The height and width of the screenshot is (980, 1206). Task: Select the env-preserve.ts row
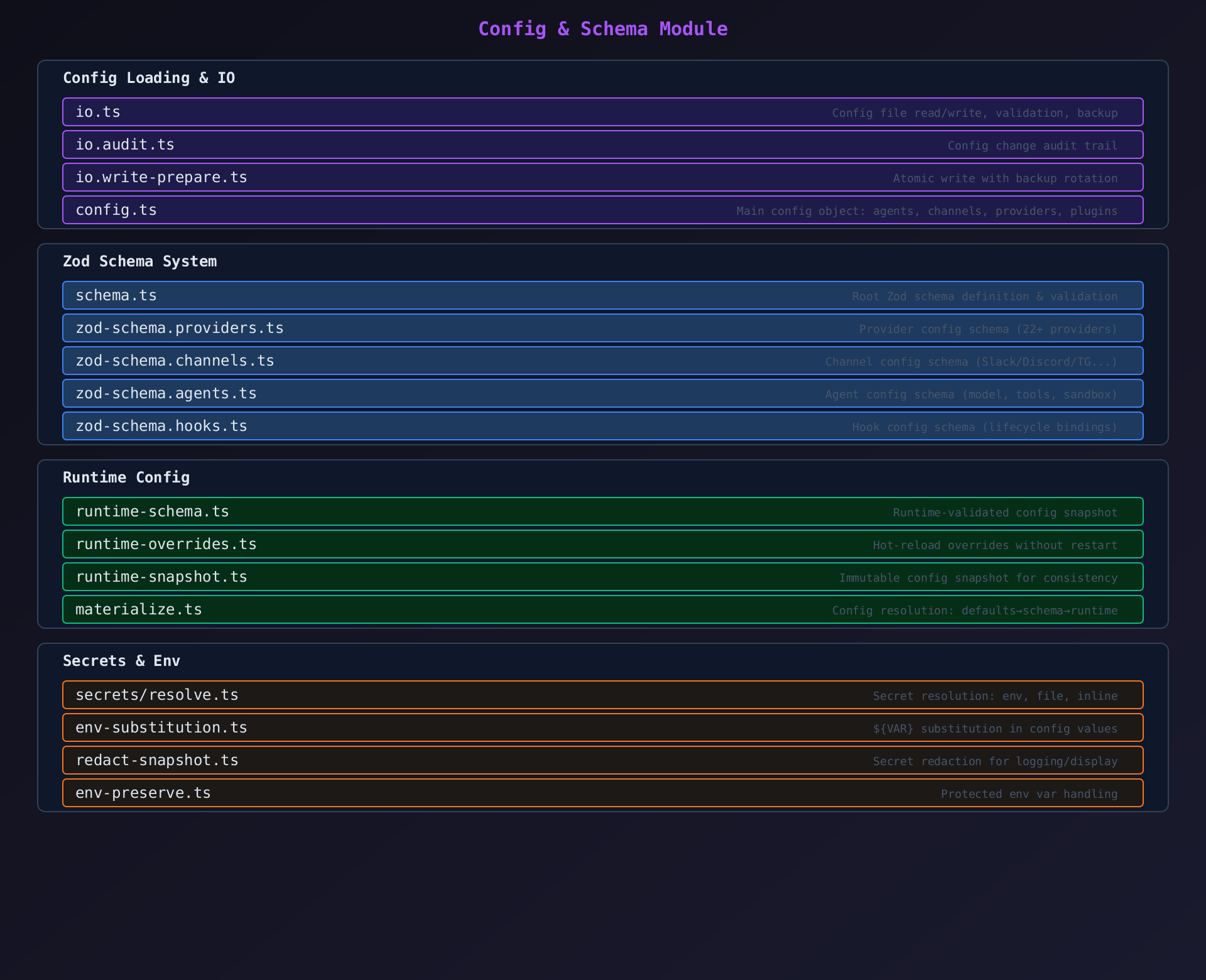click(602, 793)
